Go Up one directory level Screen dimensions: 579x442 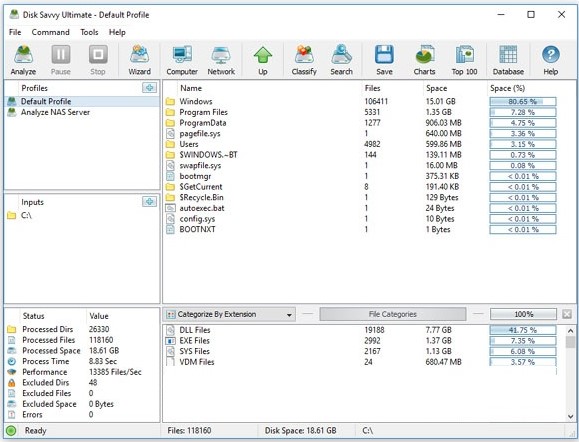pos(263,60)
